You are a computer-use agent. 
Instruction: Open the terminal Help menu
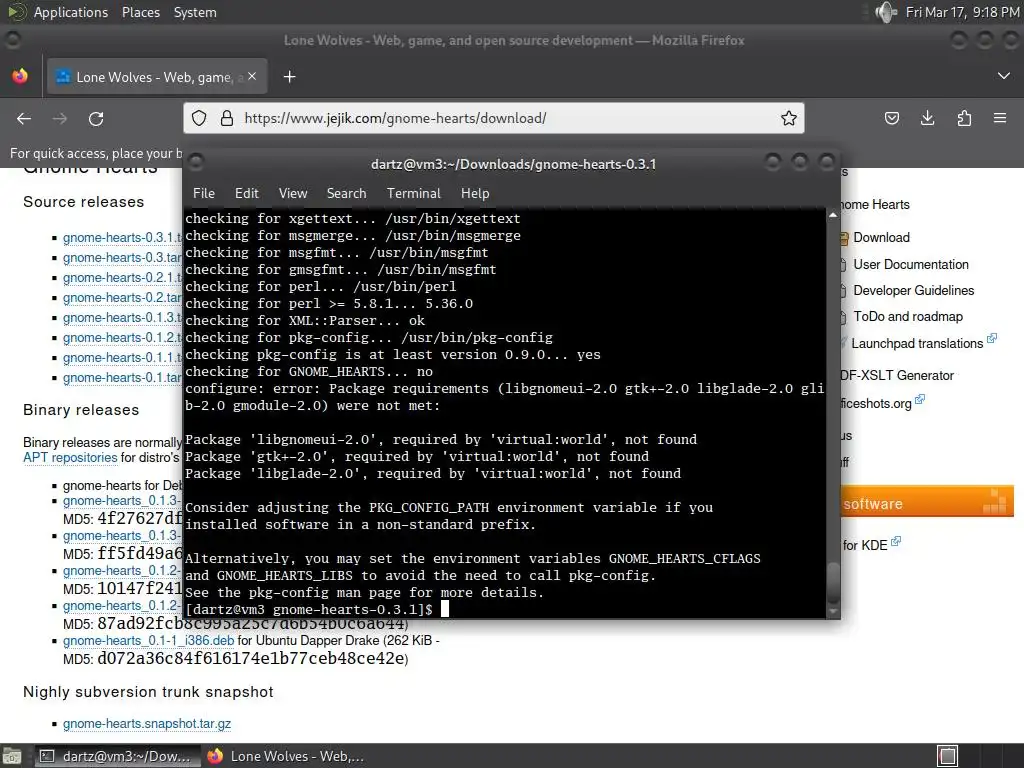(x=475, y=193)
